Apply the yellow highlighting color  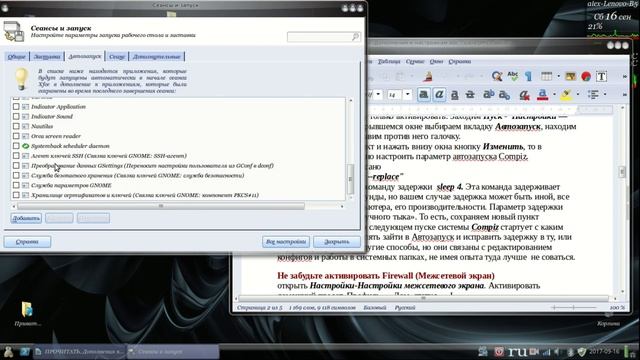click(x=567, y=95)
